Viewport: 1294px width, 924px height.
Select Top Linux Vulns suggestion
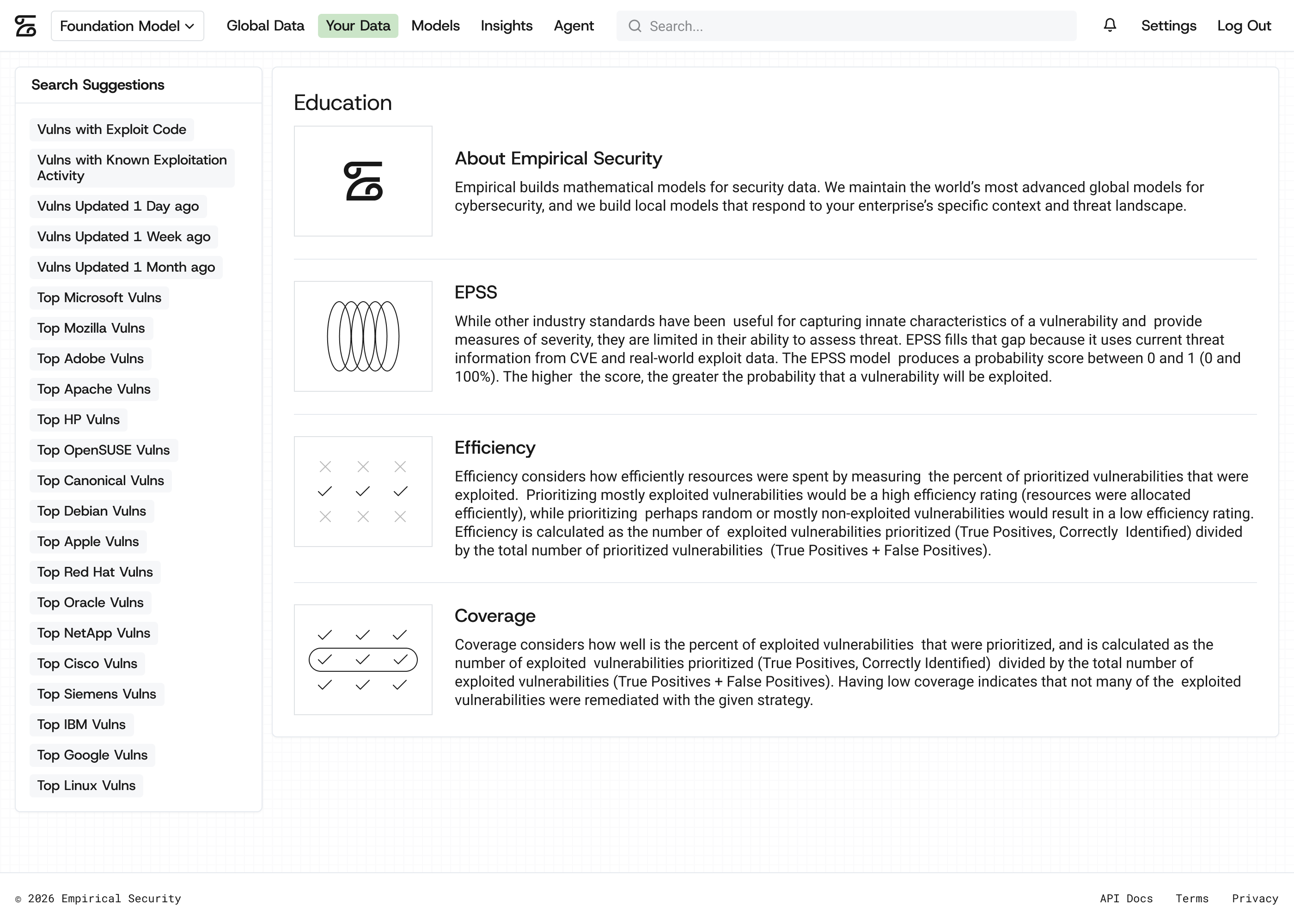[86, 786]
